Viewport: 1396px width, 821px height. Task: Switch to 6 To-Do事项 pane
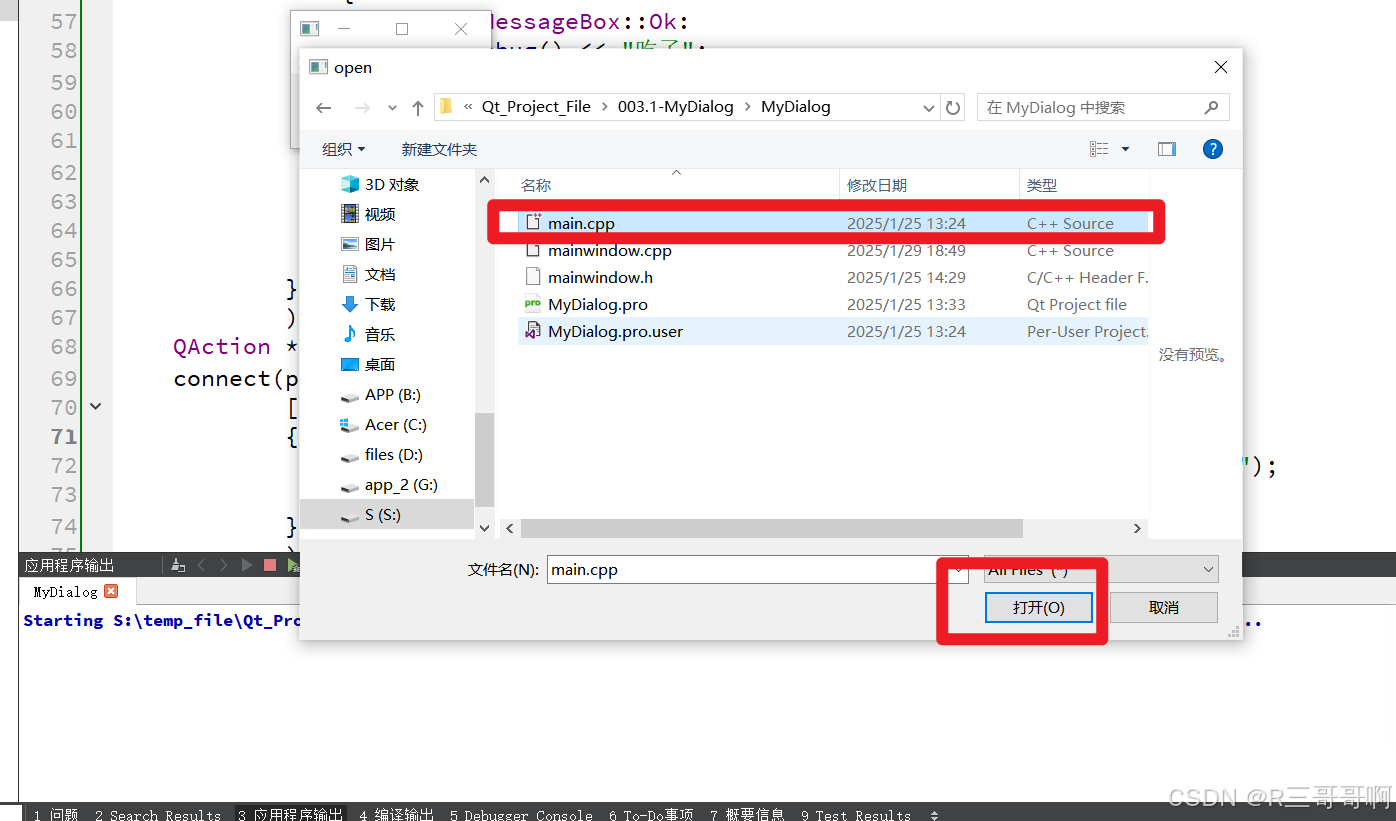click(x=651, y=814)
